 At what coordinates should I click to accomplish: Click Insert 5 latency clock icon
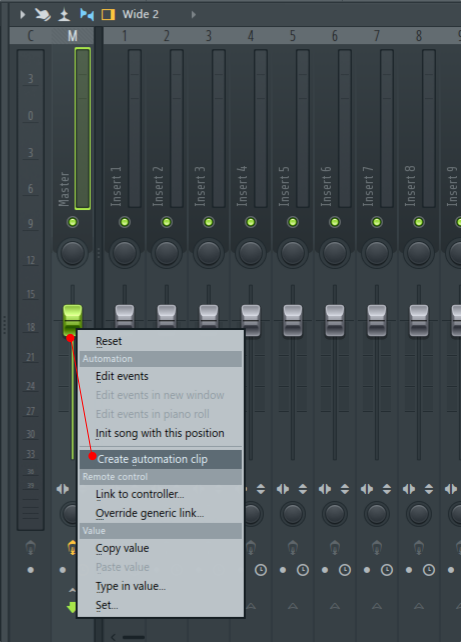(x=303, y=570)
